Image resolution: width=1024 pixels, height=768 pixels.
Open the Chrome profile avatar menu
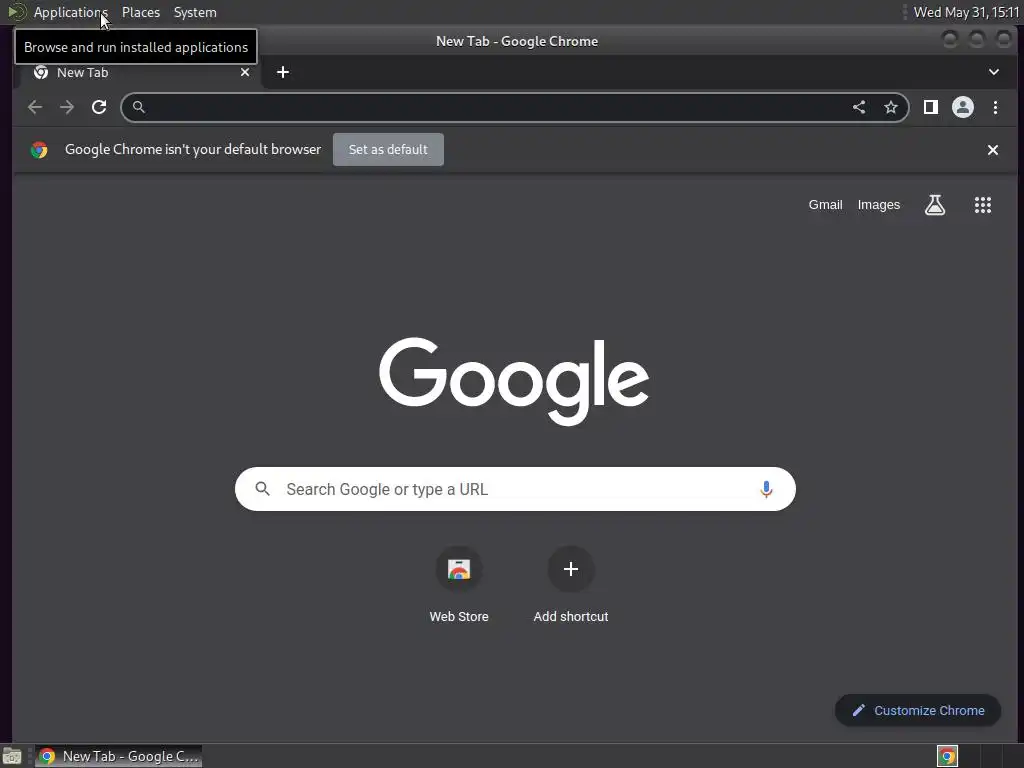(x=963, y=107)
